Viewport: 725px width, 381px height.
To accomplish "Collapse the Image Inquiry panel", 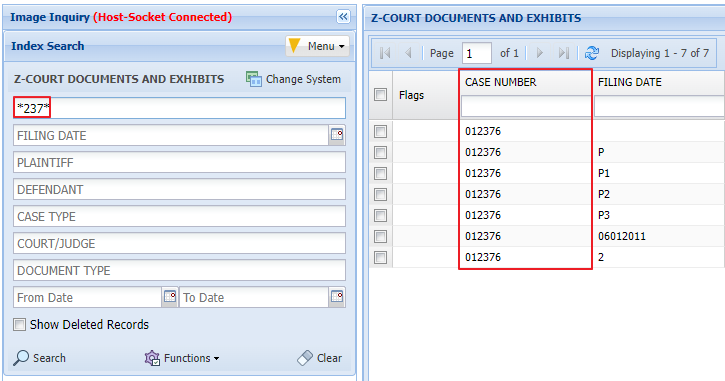I will tap(343, 17).
